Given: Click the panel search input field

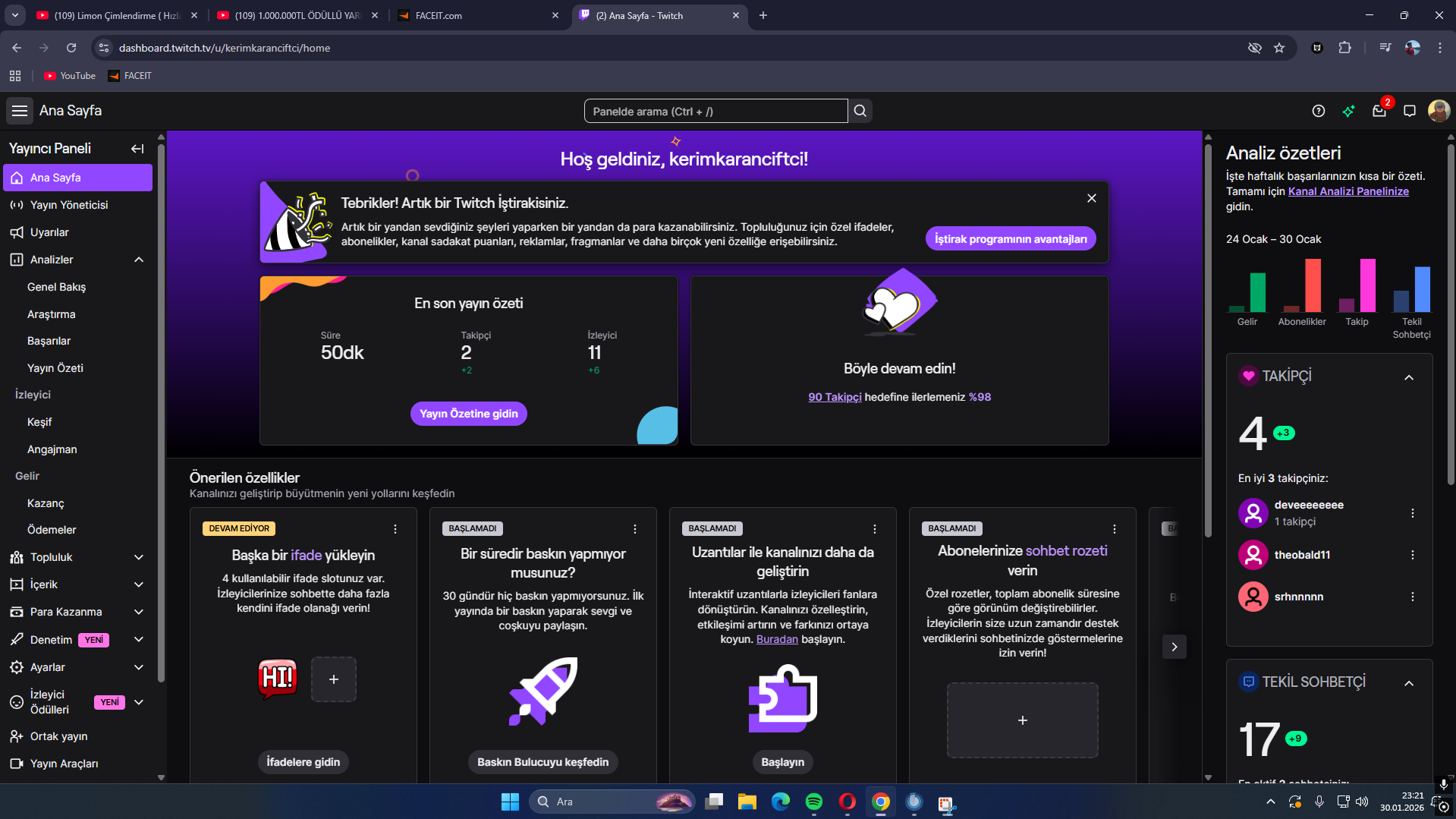Looking at the screenshot, I should pyautogui.click(x=715, y=111).
